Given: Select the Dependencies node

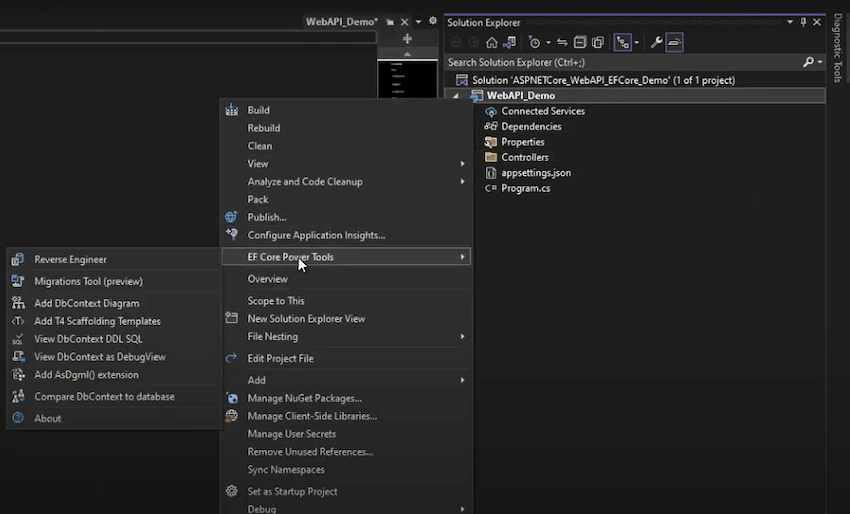Looking at the screenshot, I should coord(531,126).
